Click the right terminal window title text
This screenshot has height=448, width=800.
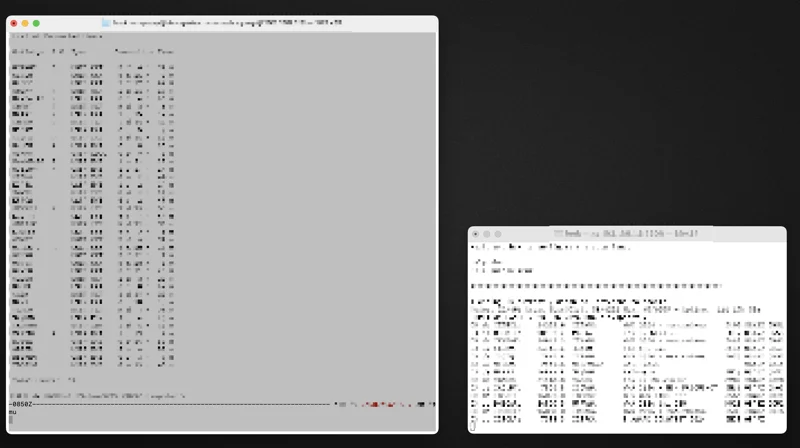[x=631, y=234]
